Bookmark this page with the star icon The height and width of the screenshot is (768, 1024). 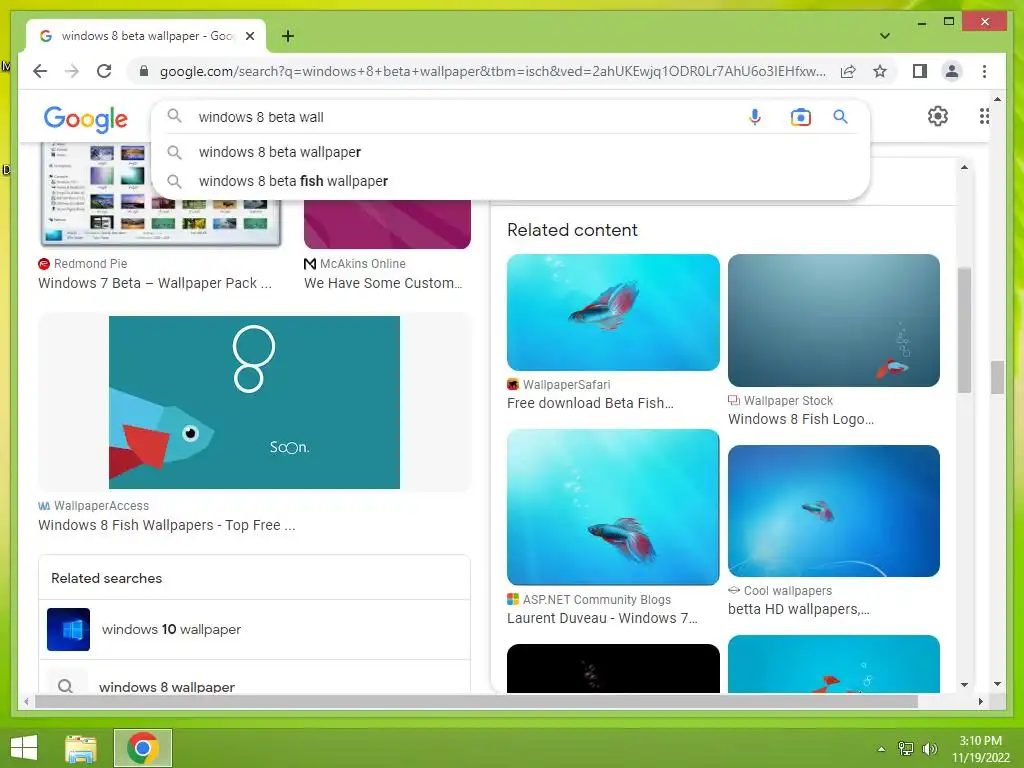tap(880, 71)
